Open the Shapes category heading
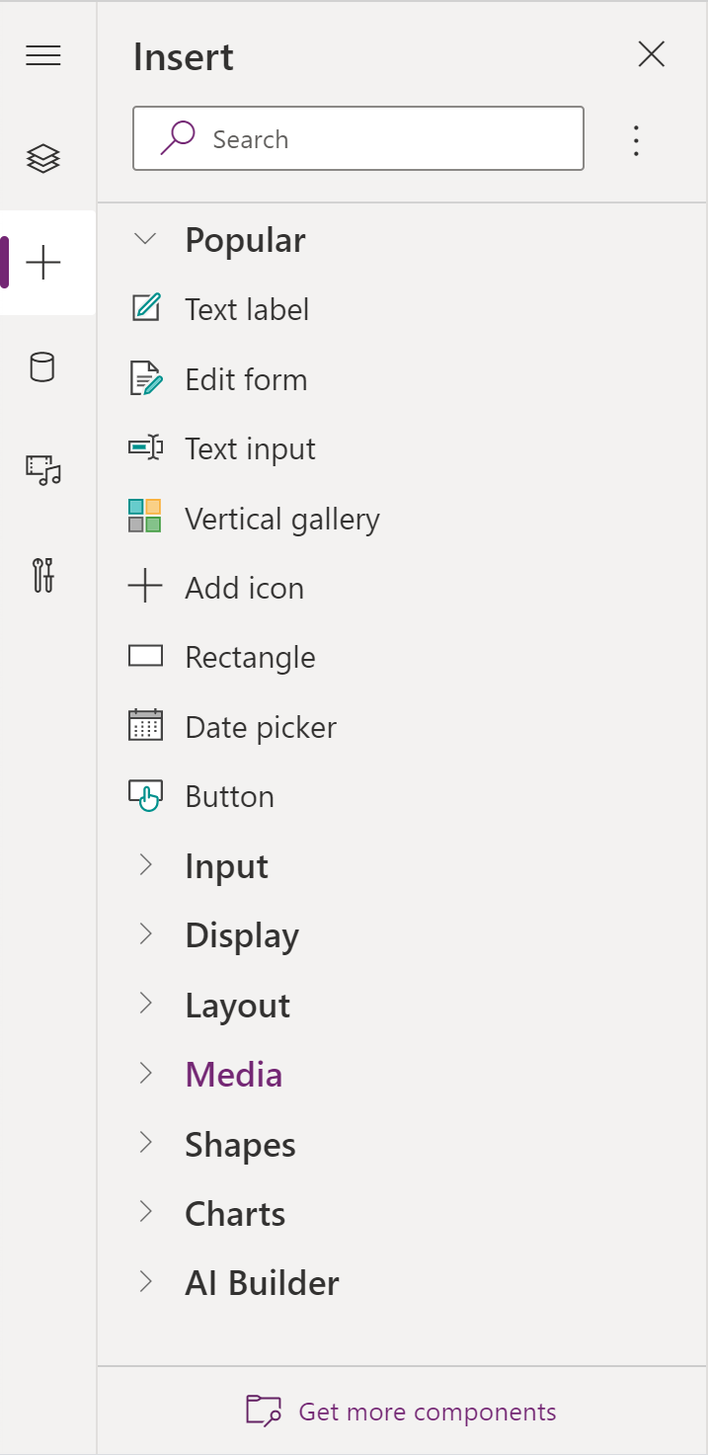 click(240, 1144)
